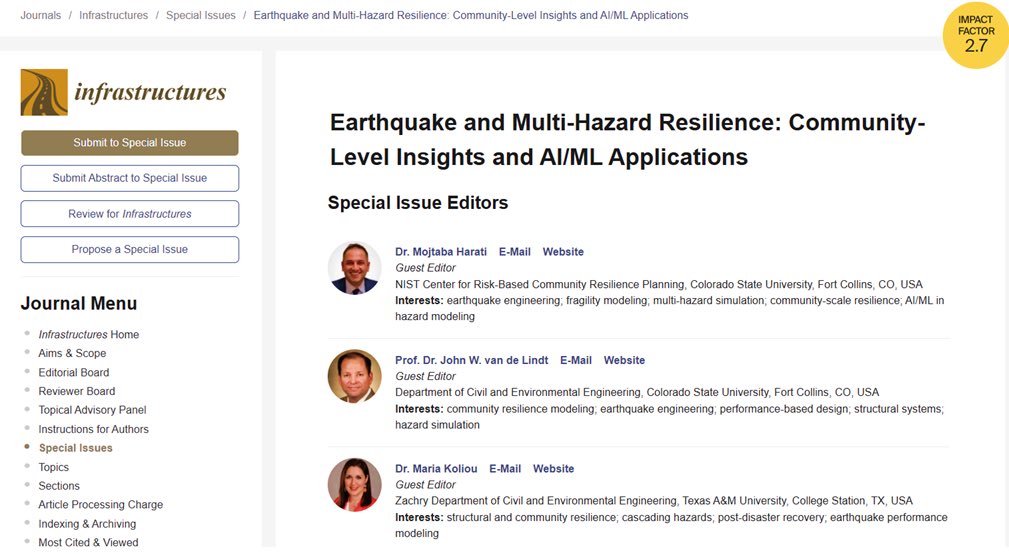
Task: Open Website link for Dr. Maria Koliou
Action: click(553, 469)
